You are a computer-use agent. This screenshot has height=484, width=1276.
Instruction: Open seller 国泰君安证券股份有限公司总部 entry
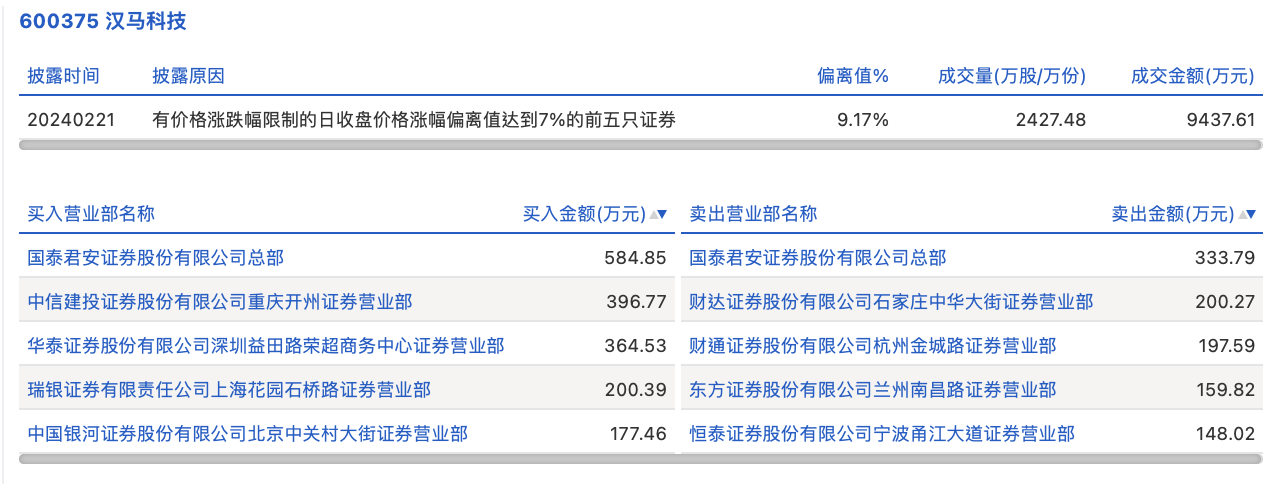[818, 258]
